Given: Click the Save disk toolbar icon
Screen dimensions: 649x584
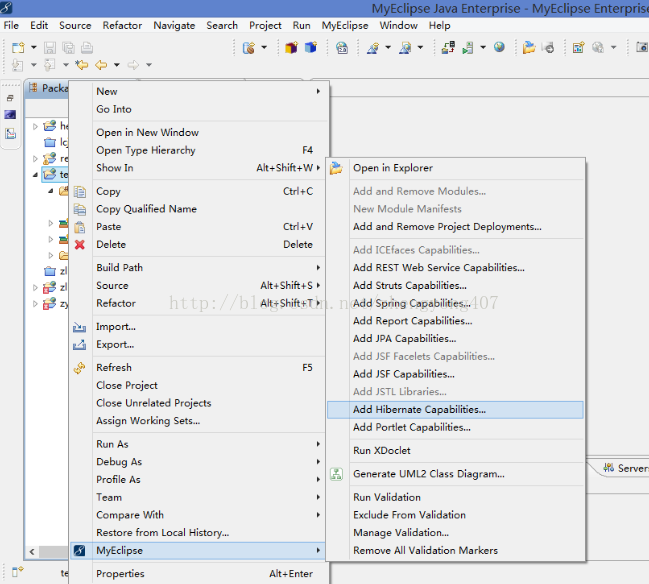Looking at the screenshot, I should pos(50,48).
